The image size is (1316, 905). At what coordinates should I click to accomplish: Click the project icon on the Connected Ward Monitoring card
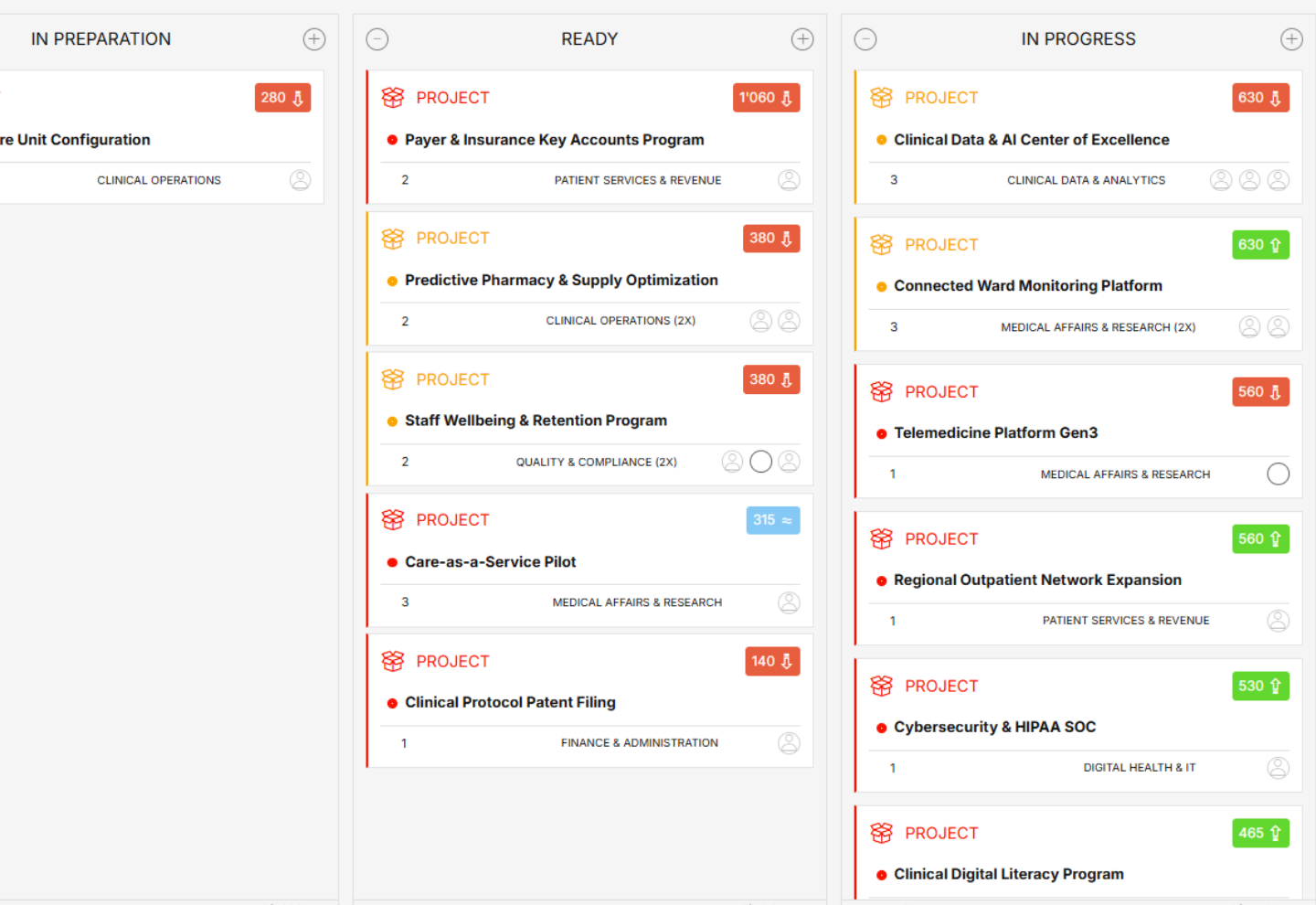point(881,245)
